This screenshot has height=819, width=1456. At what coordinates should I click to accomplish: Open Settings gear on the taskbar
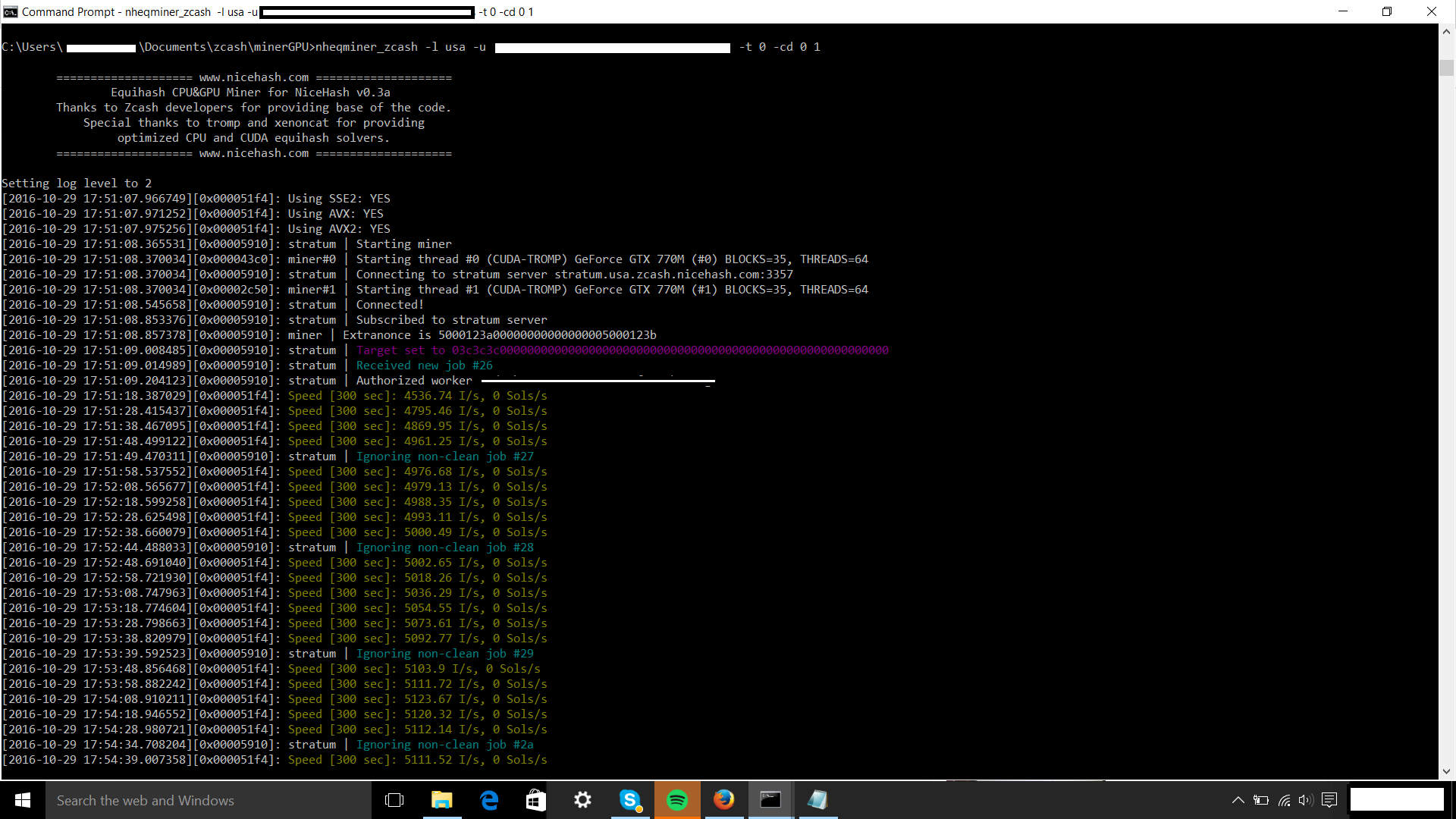582,800
